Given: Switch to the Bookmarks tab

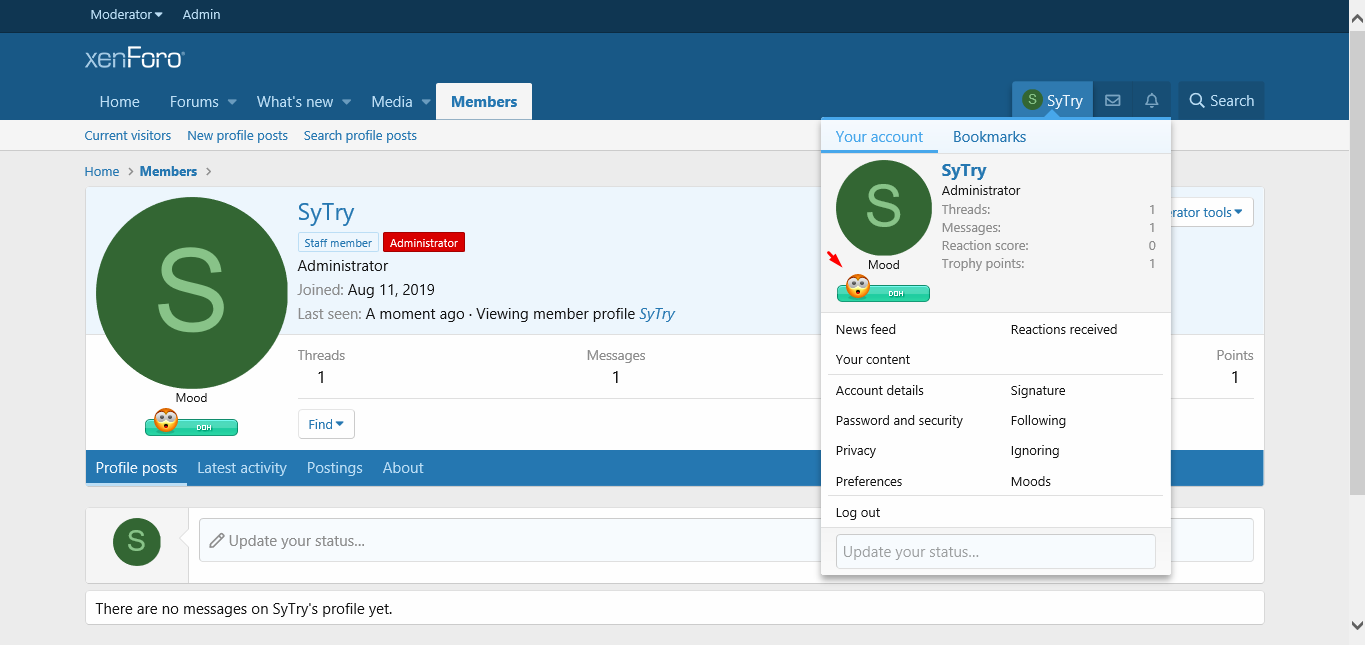Looking at the screenshot, I should [989, 137].
